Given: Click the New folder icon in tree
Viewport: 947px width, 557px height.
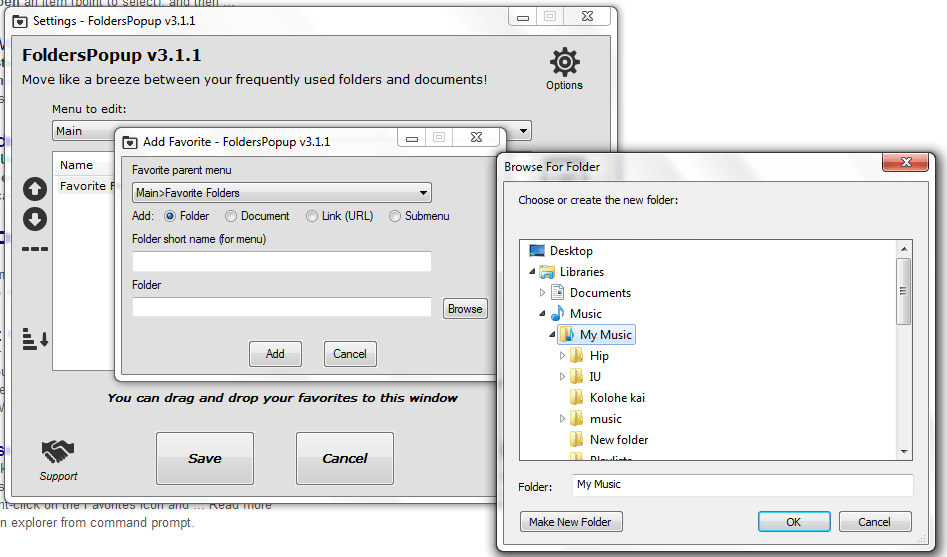Looking at the screenshot, I should click(577, 439).
